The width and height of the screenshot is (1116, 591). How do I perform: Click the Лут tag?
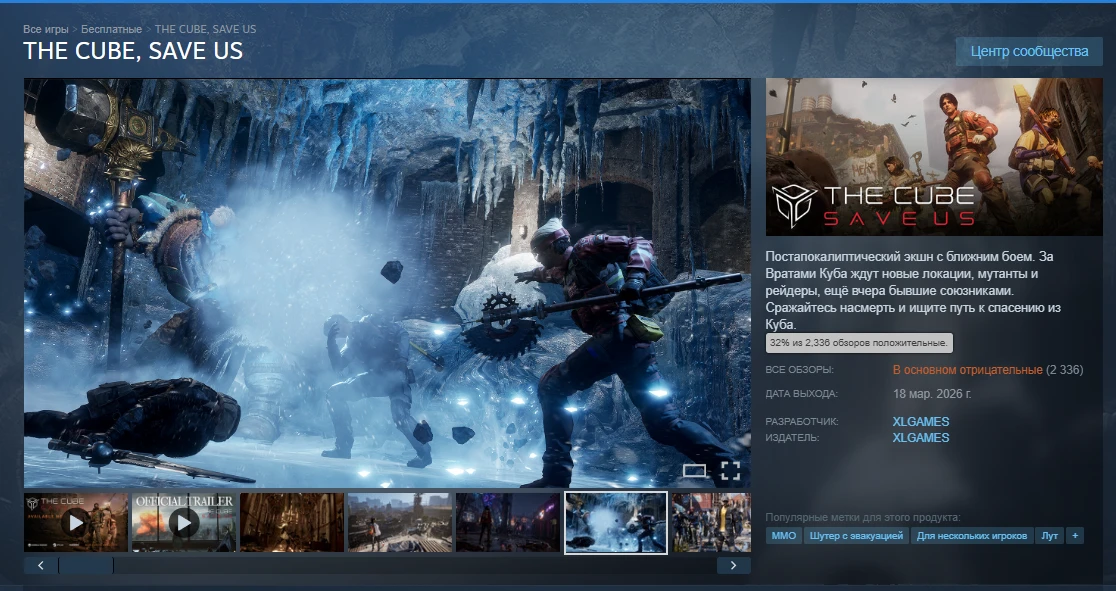click(x=1049, y=536)
